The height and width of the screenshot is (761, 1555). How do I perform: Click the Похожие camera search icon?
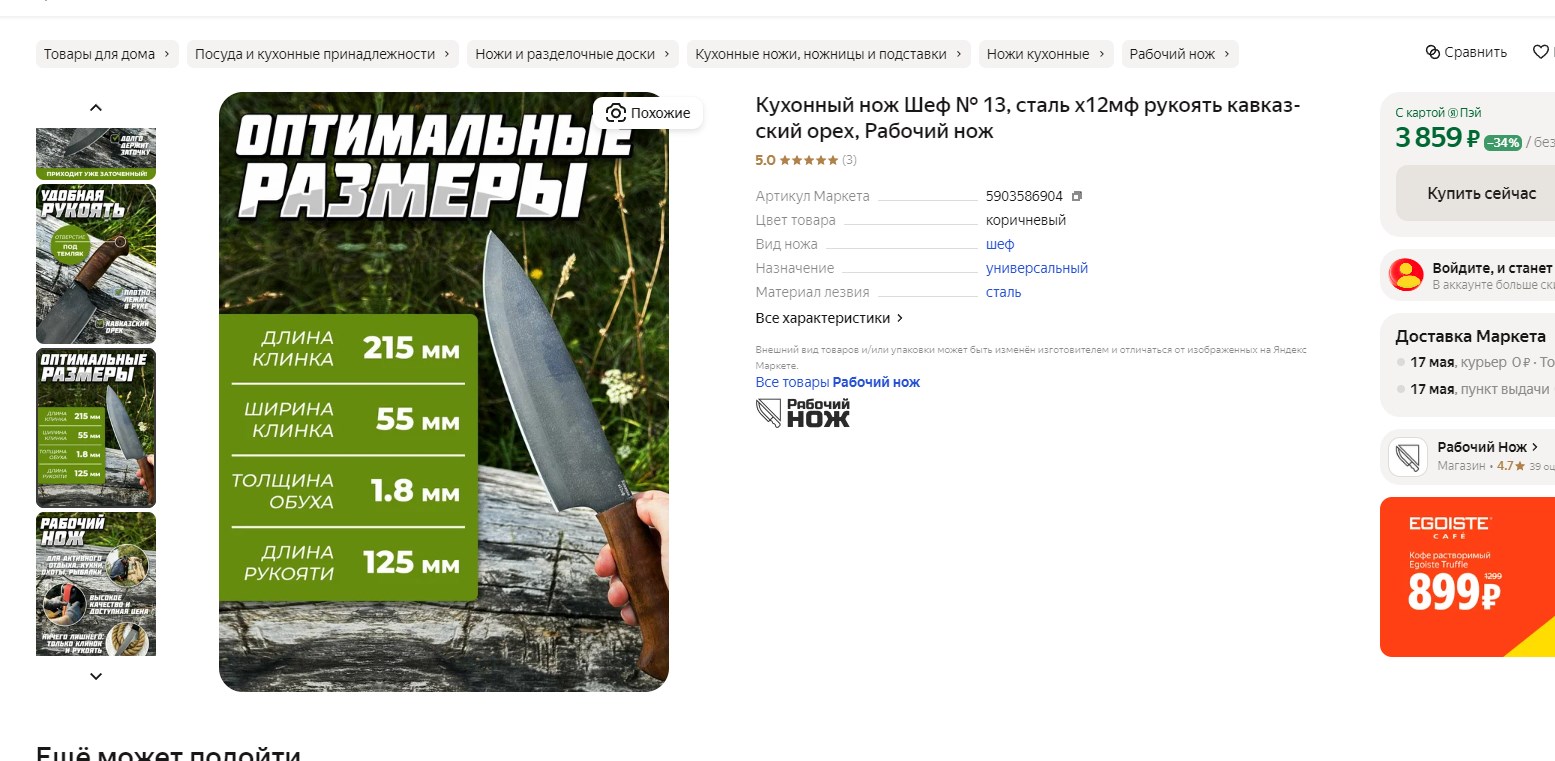[x=616, y=113]
